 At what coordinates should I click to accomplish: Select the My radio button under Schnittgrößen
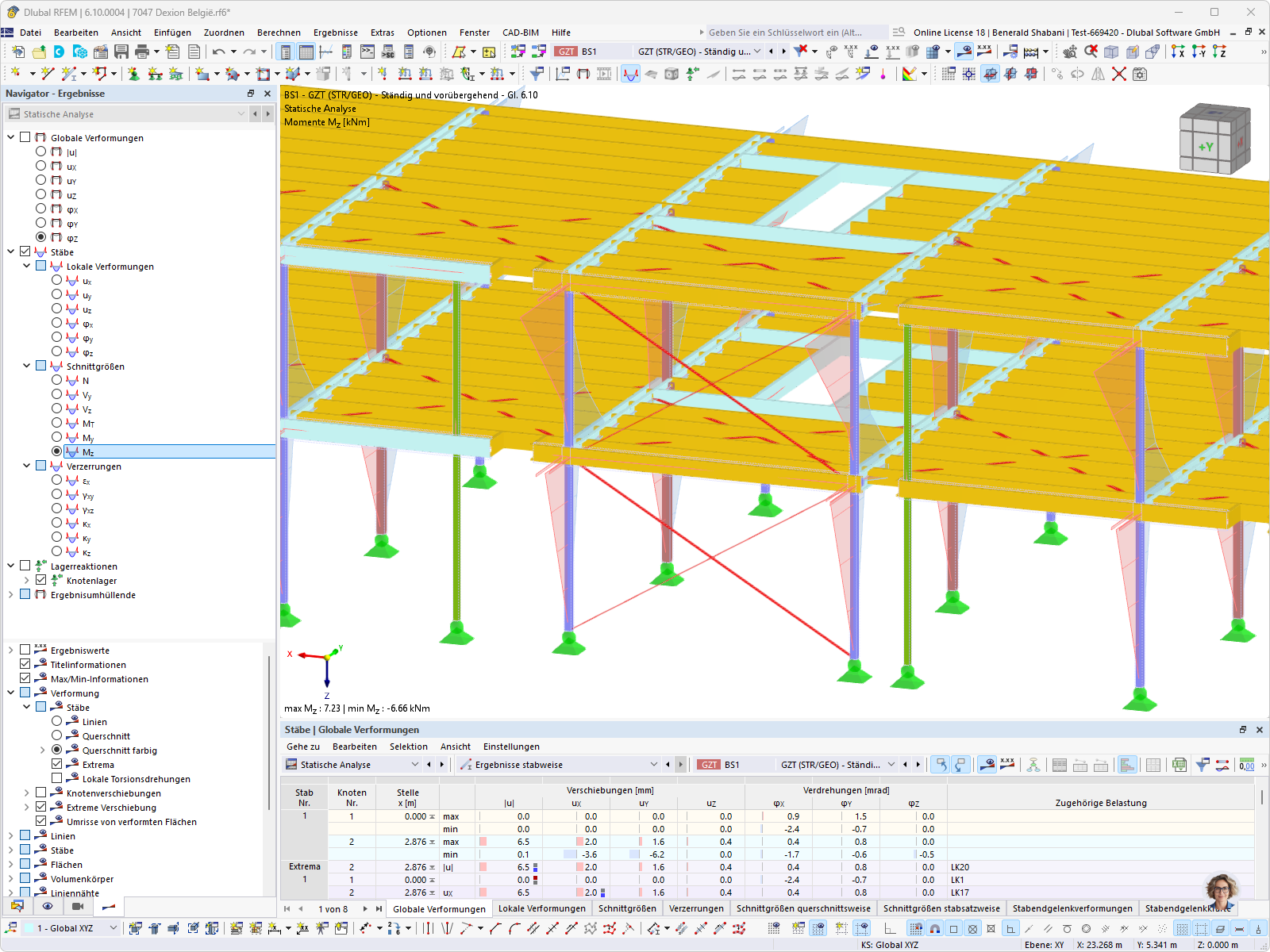56,437
